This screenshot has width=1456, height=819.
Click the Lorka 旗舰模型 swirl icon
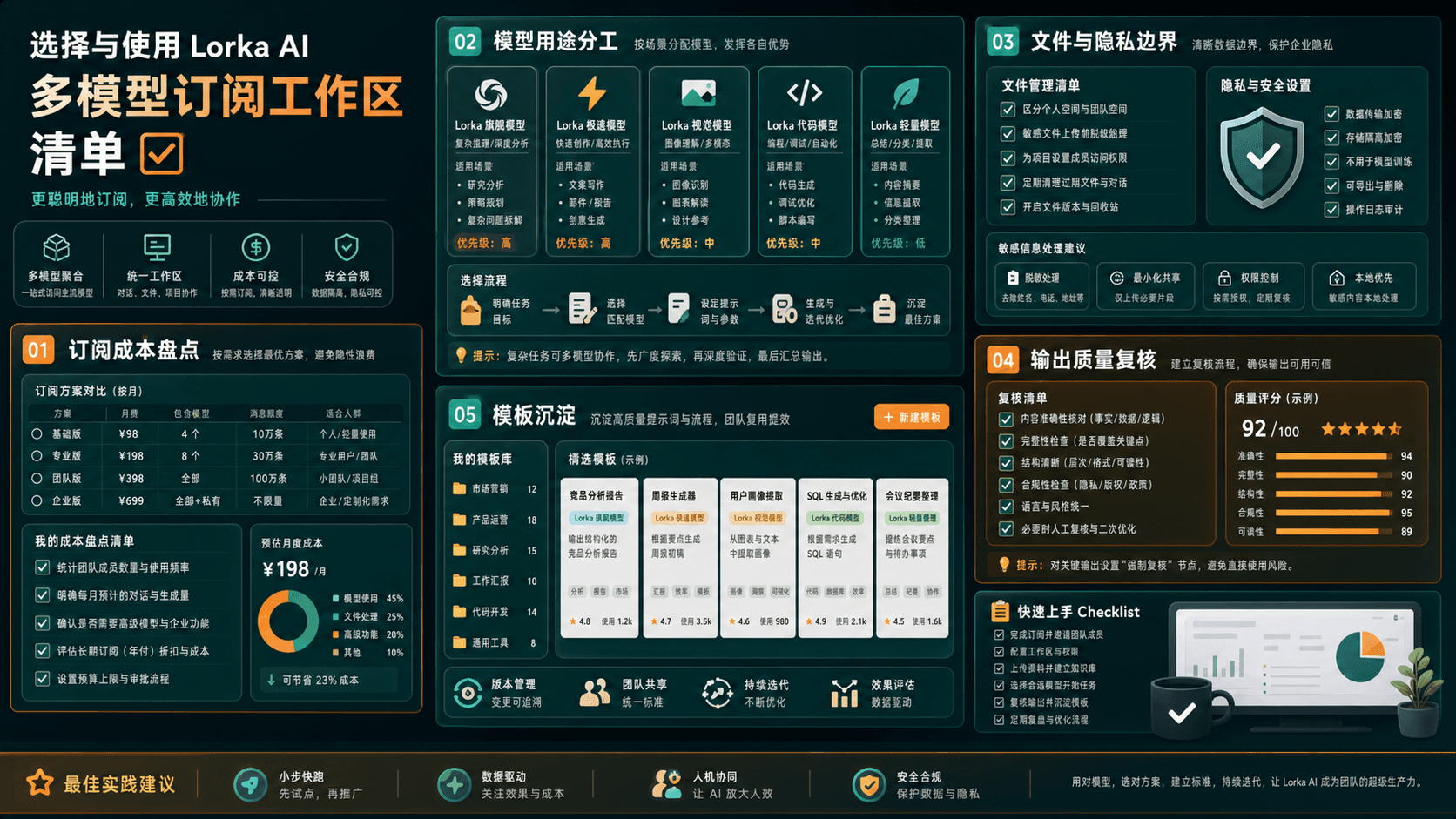491,94
